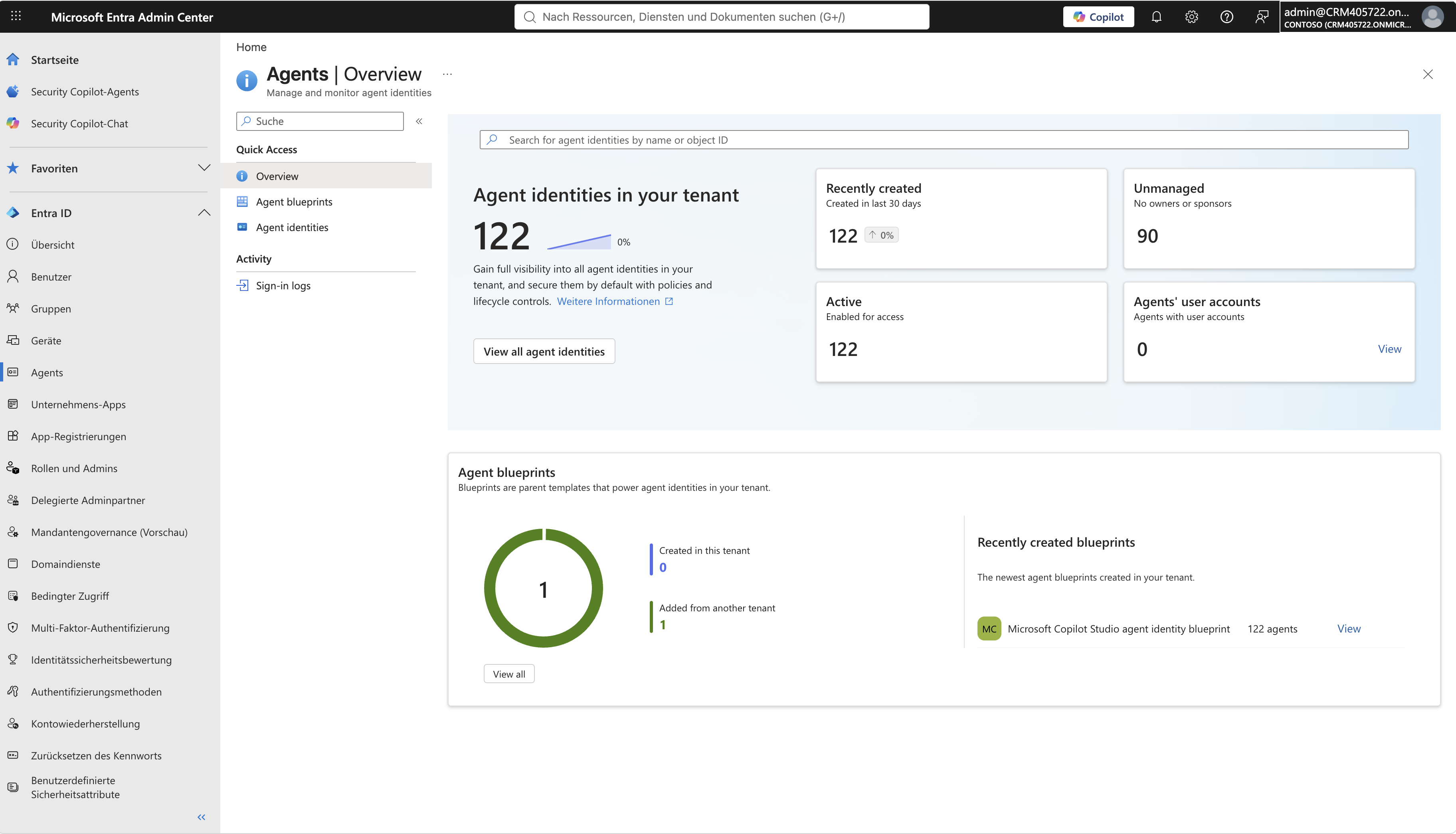1456x834 pixels.
Task: Click the Copilot button
Action: (1098, 17)
